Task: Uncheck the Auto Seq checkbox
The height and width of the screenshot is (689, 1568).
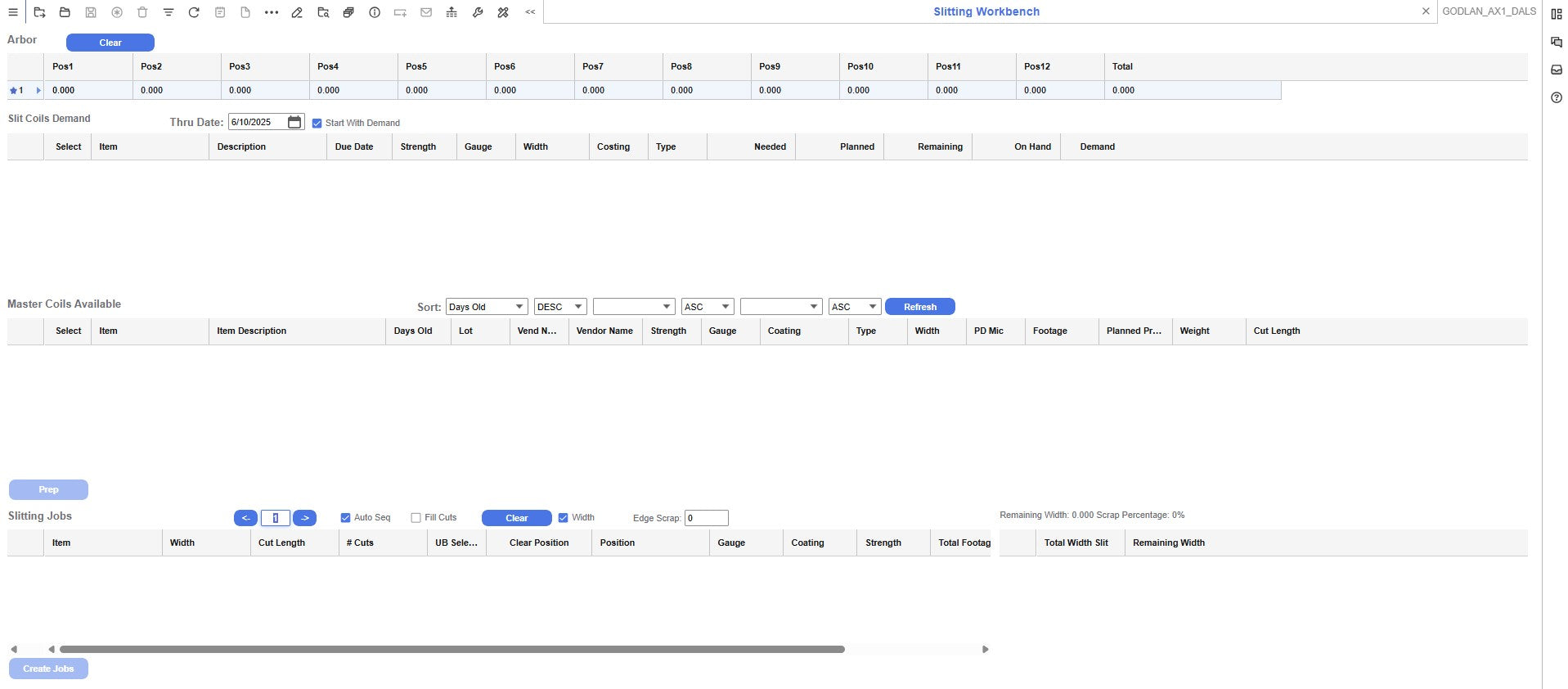Action: (x=345, y=518)
